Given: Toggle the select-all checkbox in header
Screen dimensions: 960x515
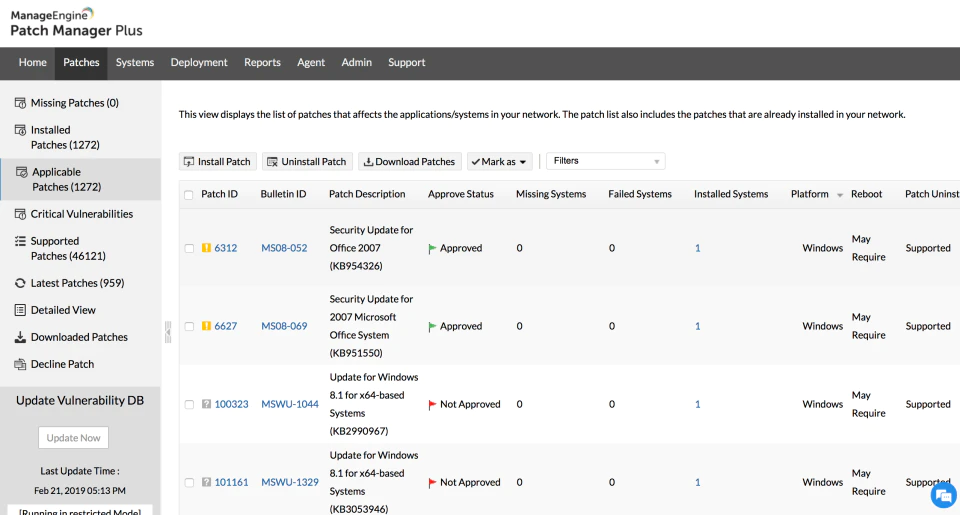Looking at the screenshot, I should point(189,195).
